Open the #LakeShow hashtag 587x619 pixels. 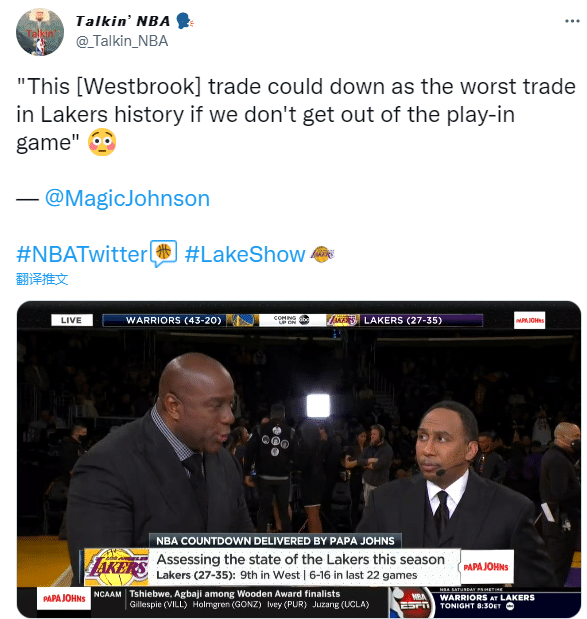tap(245, 254)
